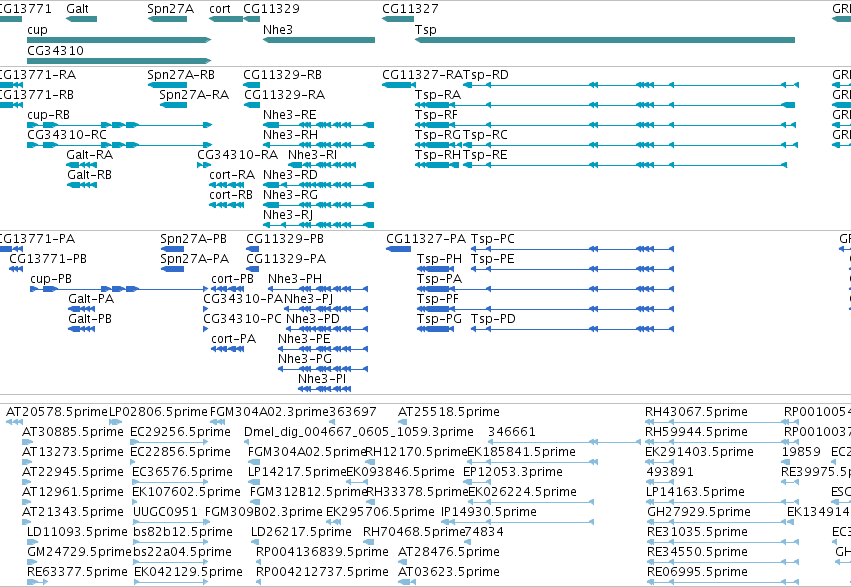Click the LD26217.5prime EST label
Screen dimensions: 851x587
coord(301,532)
